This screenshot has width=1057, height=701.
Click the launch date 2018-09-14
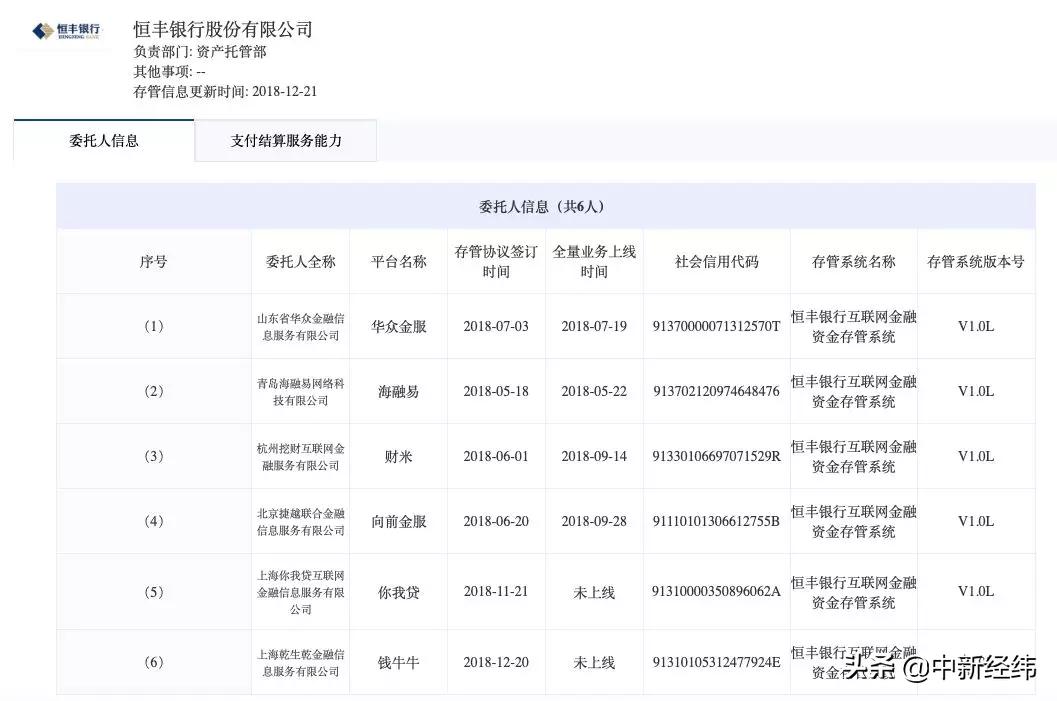[594, 456]
